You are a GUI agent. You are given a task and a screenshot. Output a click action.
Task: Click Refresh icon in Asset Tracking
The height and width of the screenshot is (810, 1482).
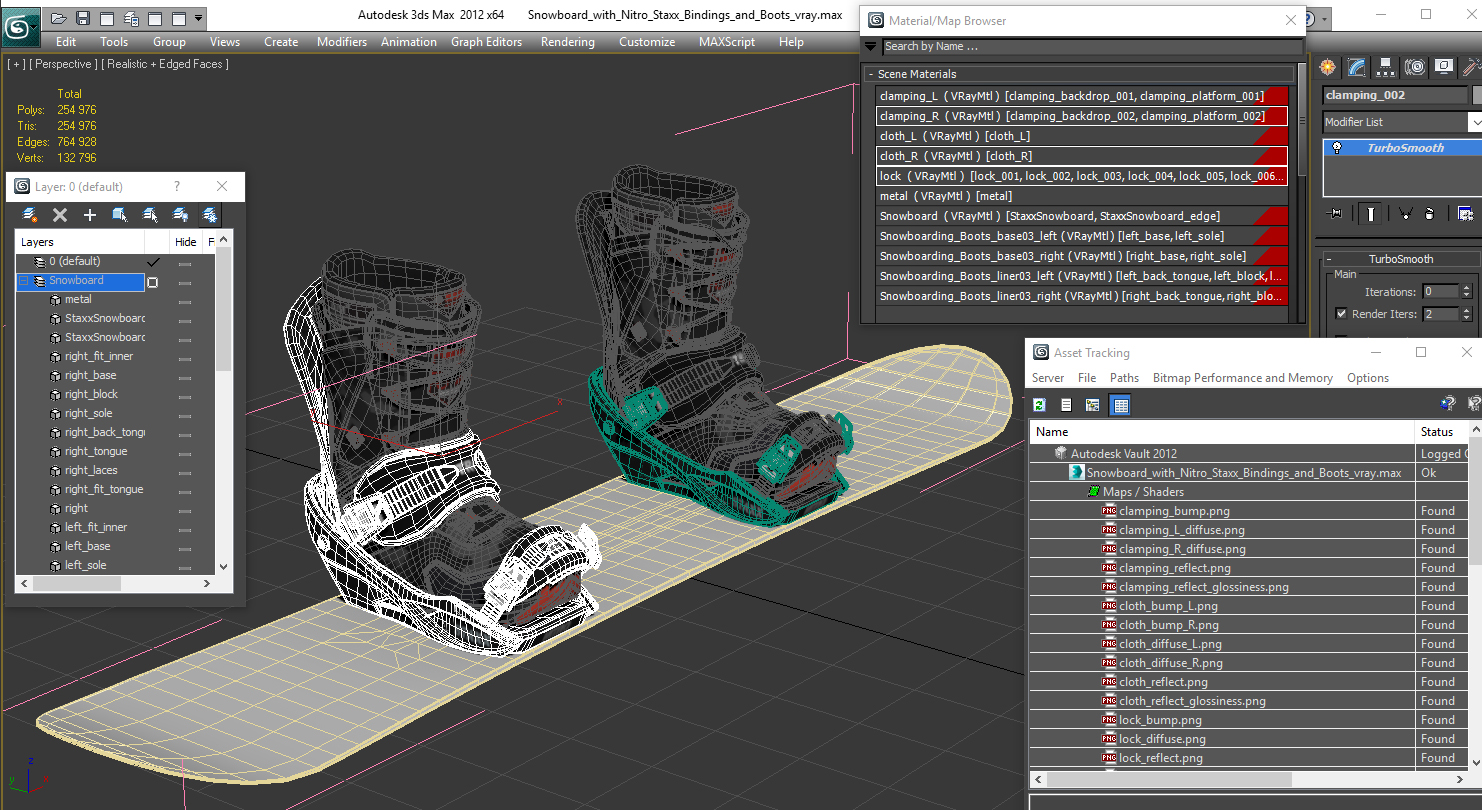[1040, 405]
